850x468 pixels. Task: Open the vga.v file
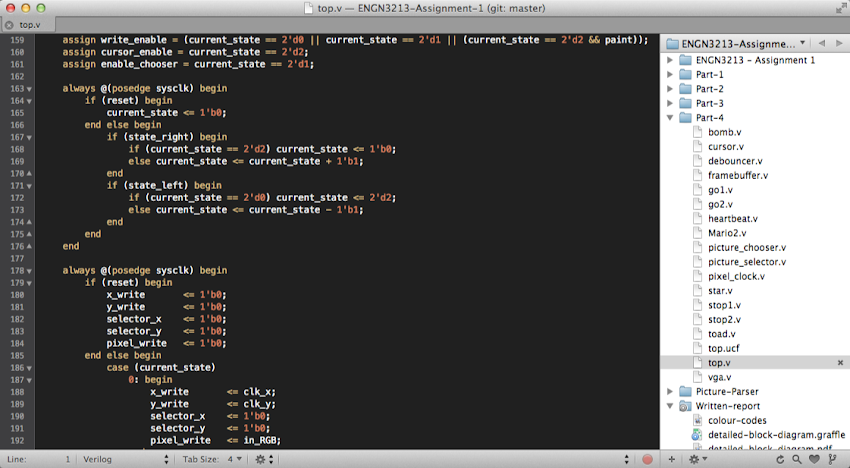(x=719, y=377)
